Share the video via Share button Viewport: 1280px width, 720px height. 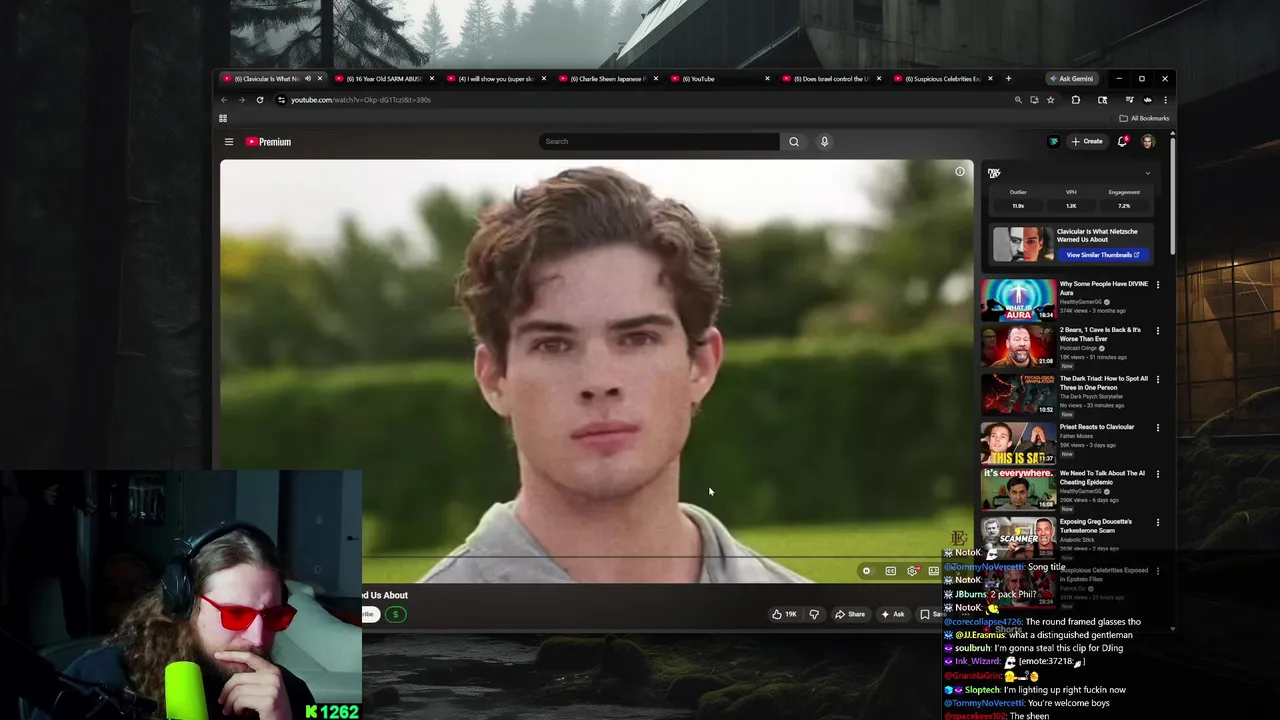[850, 614]
